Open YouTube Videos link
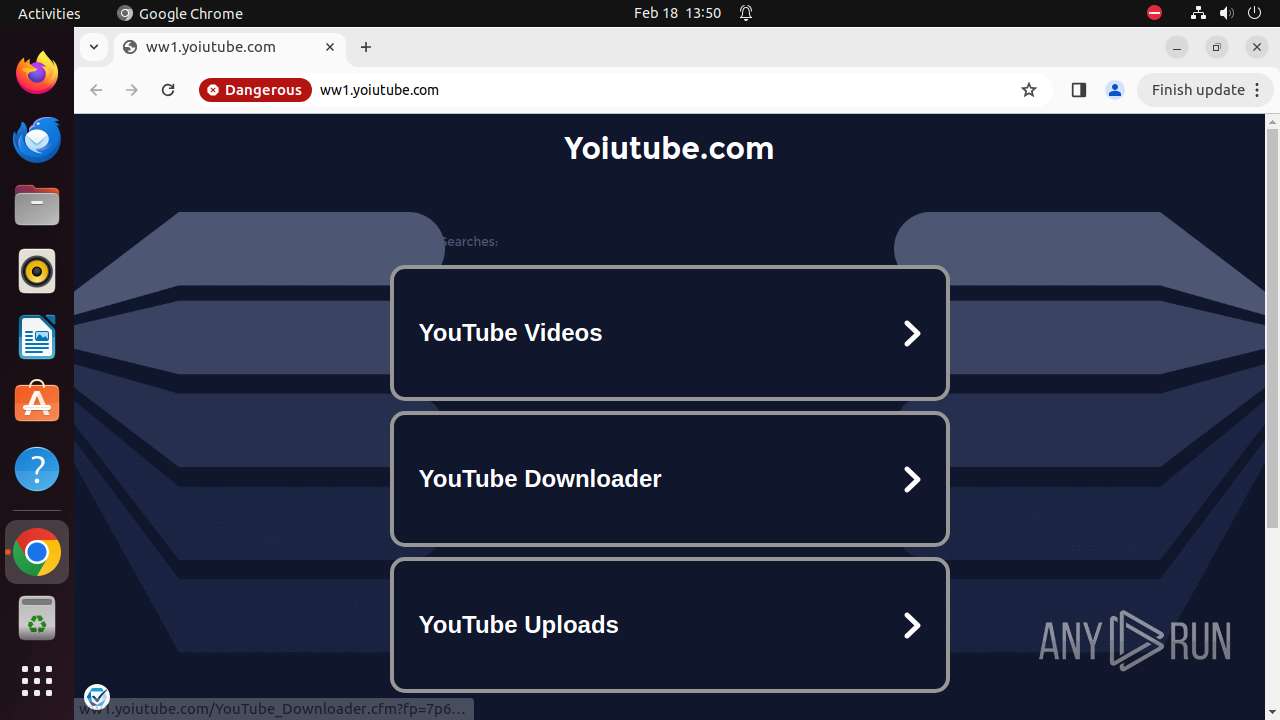 (x=669, y=333)
